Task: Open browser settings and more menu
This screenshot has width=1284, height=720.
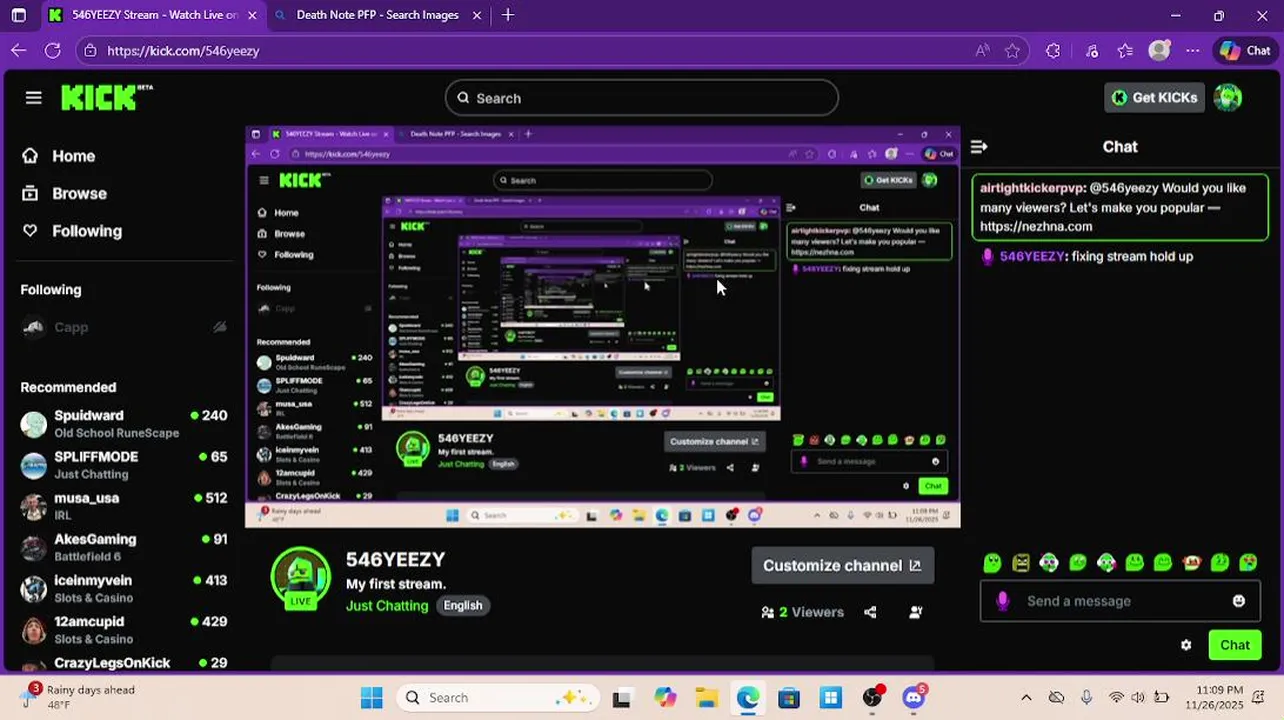Action: pos(1192,51)
